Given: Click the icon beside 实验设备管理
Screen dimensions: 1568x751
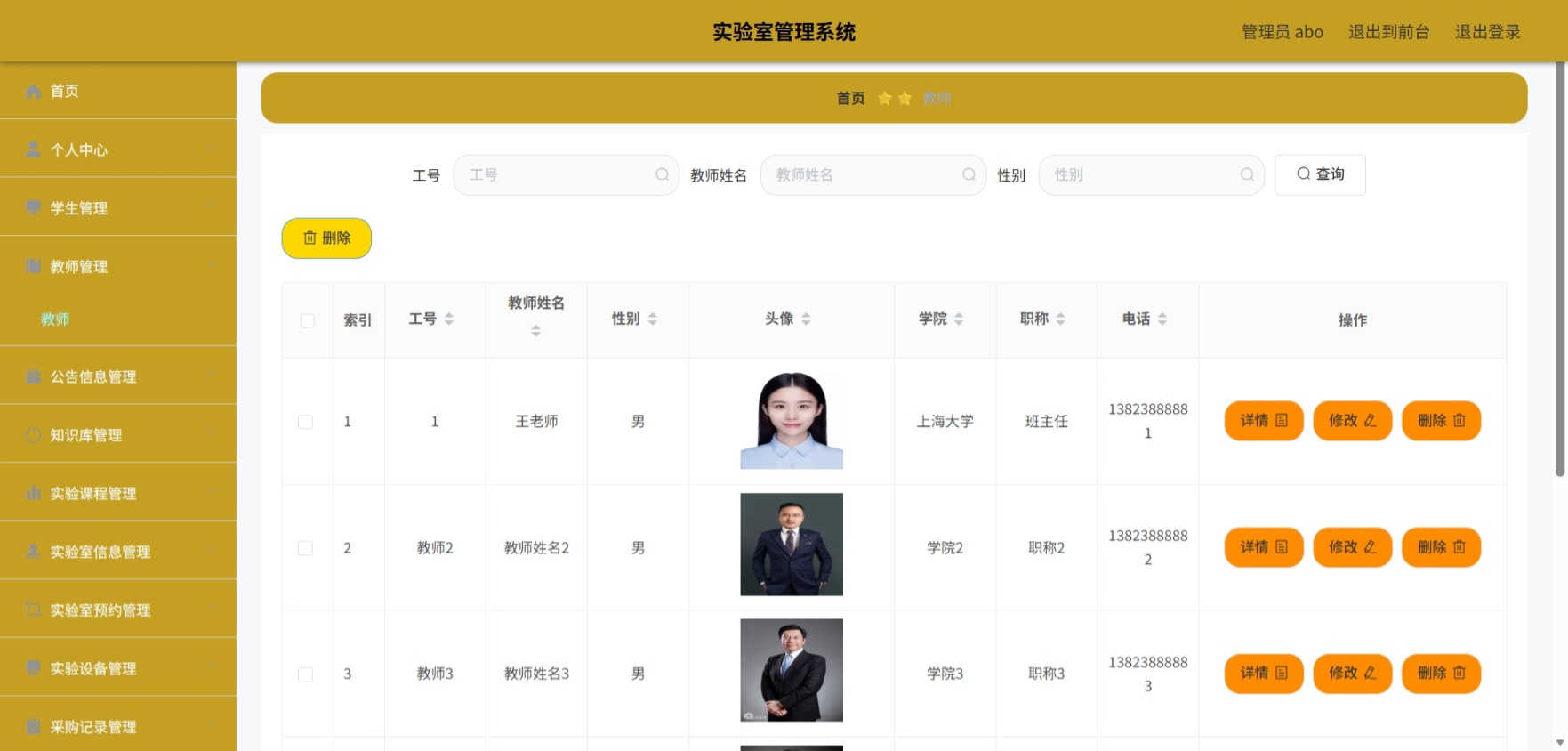Looking at the screenshot, I should point(33,668).
